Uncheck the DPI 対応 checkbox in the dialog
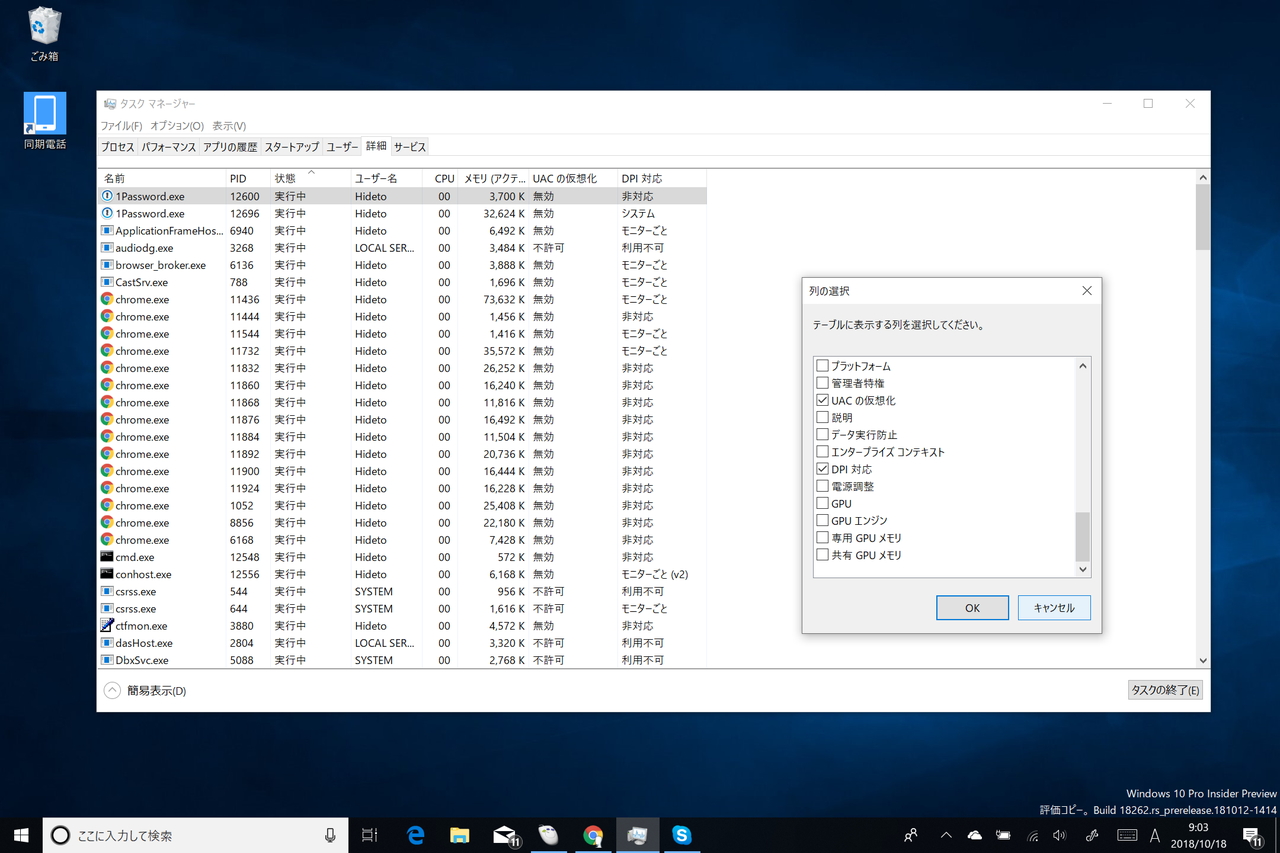The height and width of the screenshot is (853, 1280). (822, 469)
